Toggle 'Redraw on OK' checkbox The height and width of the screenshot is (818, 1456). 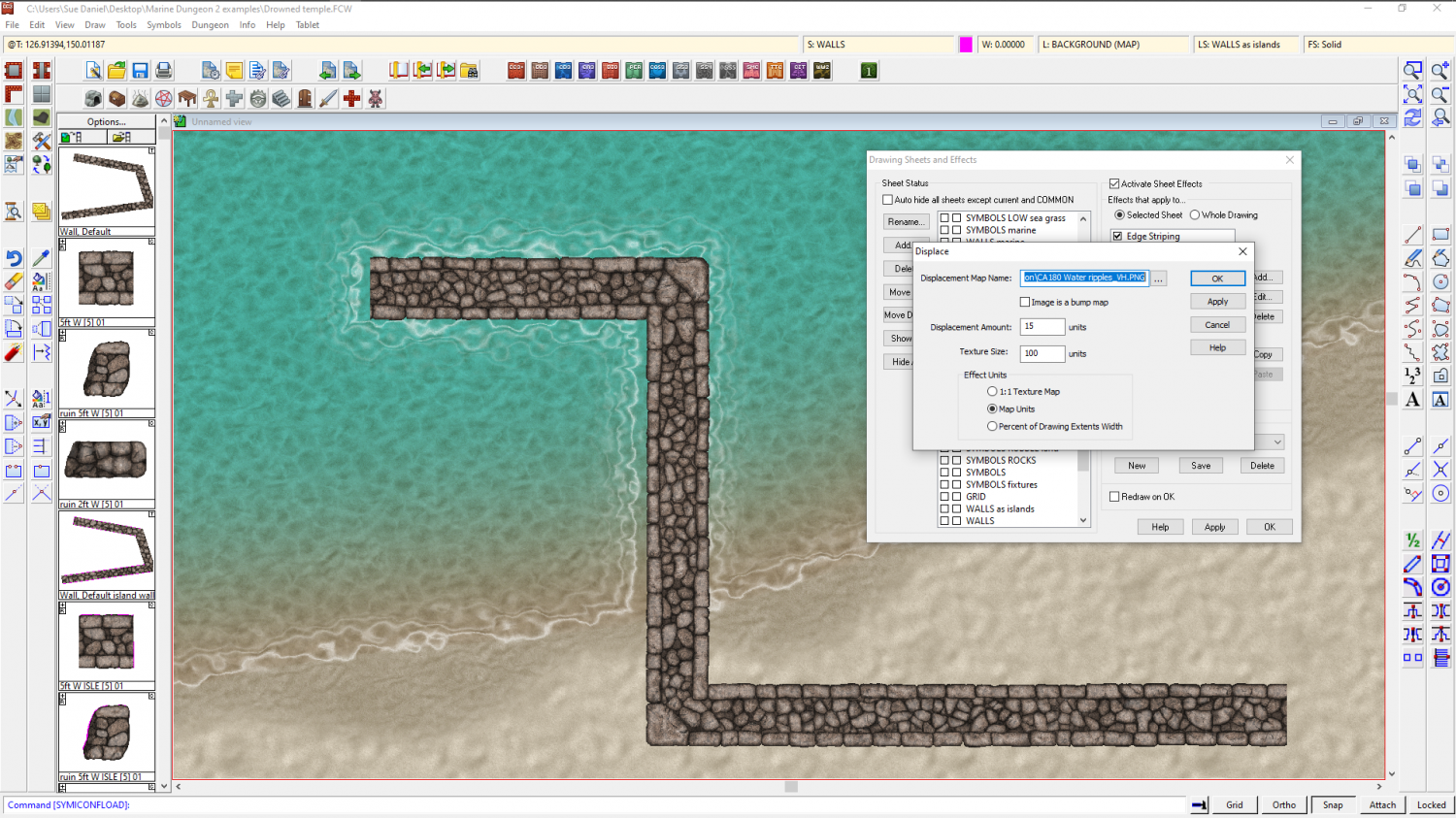1114,497
